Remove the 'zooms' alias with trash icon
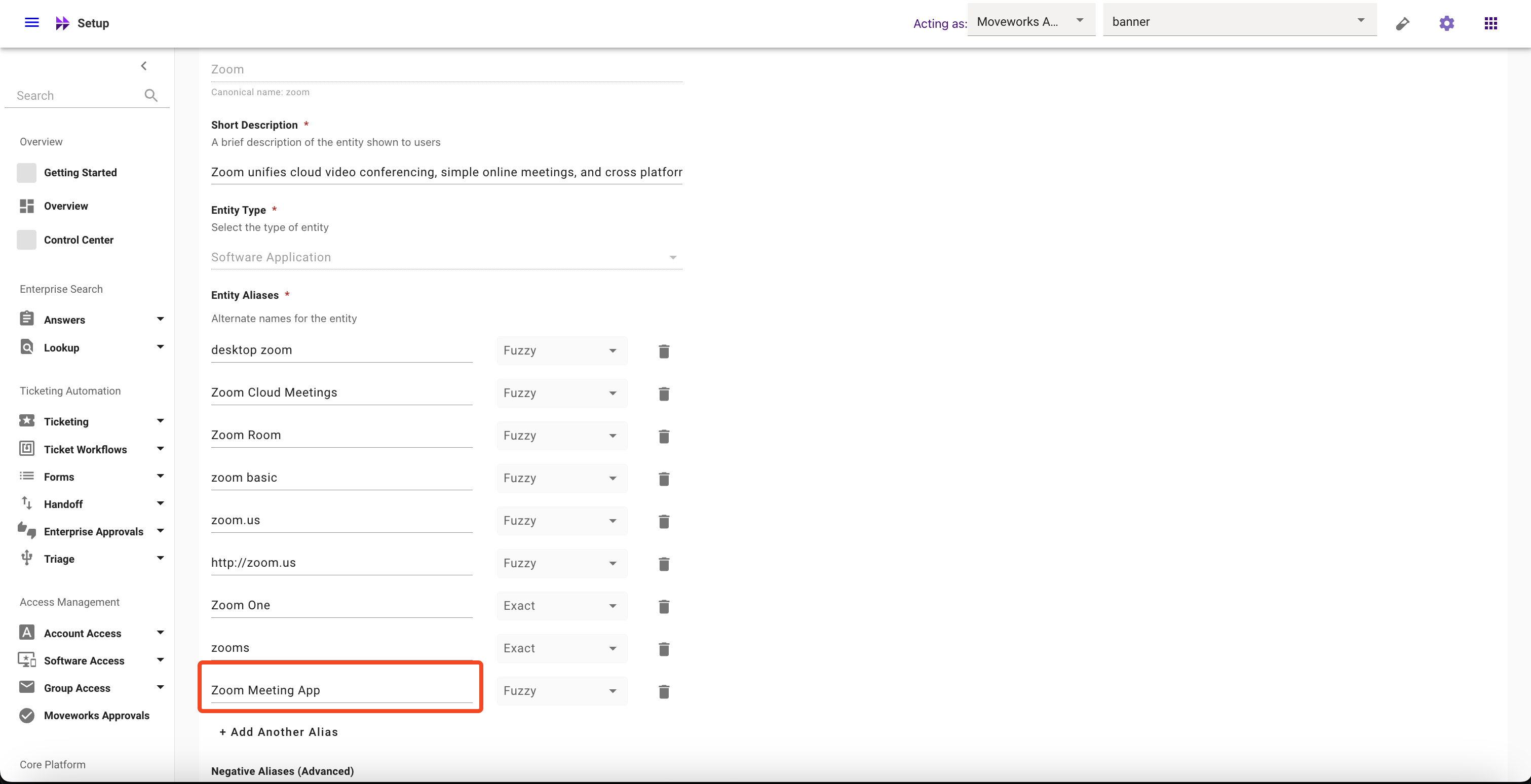Viewport: 1531px width, 784px height. click(664, 649)
